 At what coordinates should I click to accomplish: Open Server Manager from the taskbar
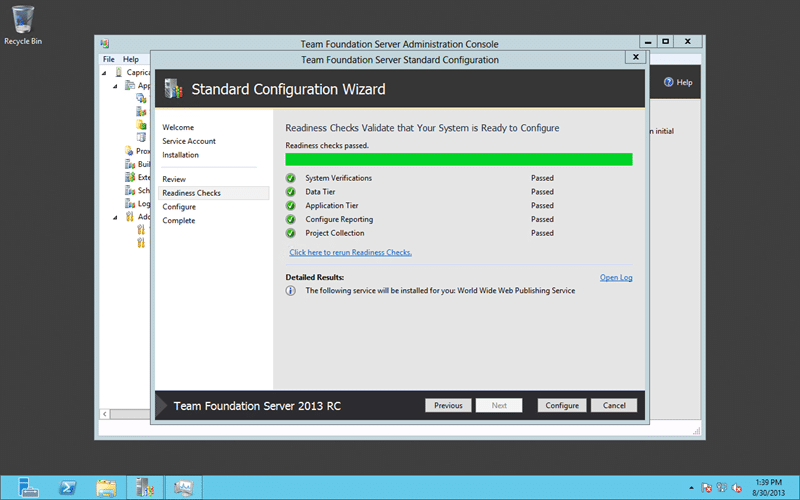(28, 488)
